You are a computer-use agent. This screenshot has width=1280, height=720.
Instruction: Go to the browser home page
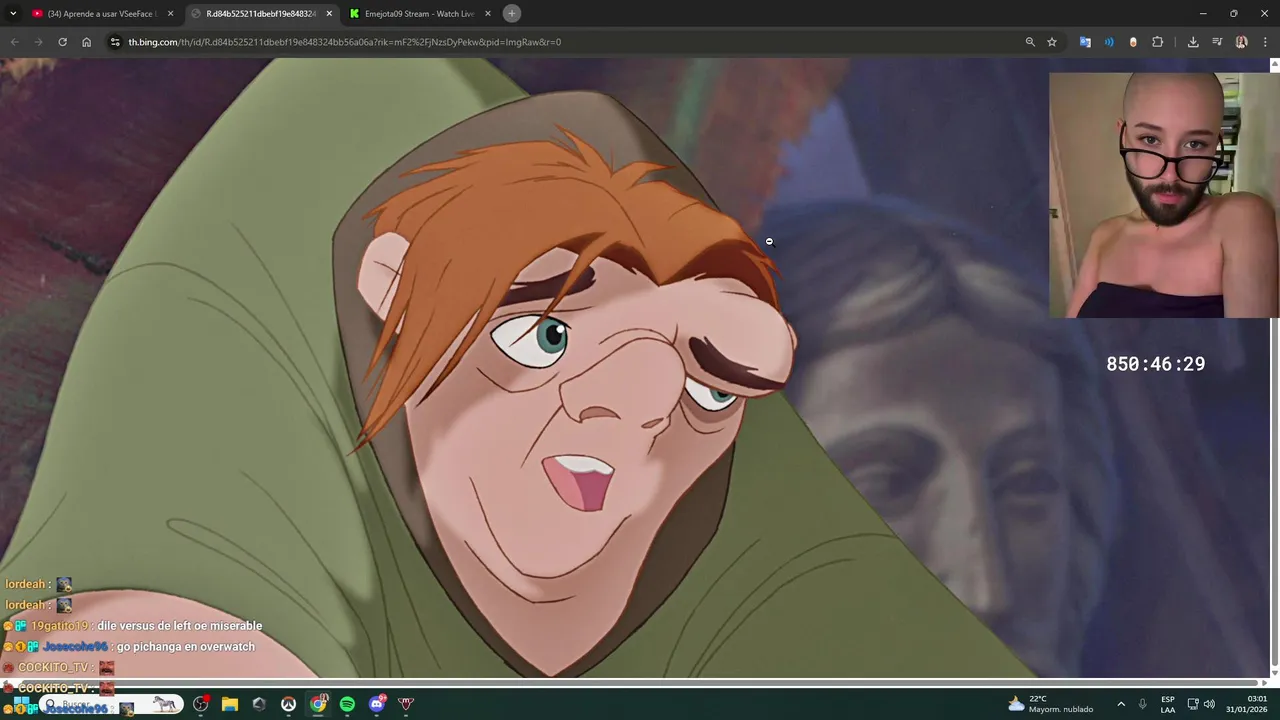87,42
